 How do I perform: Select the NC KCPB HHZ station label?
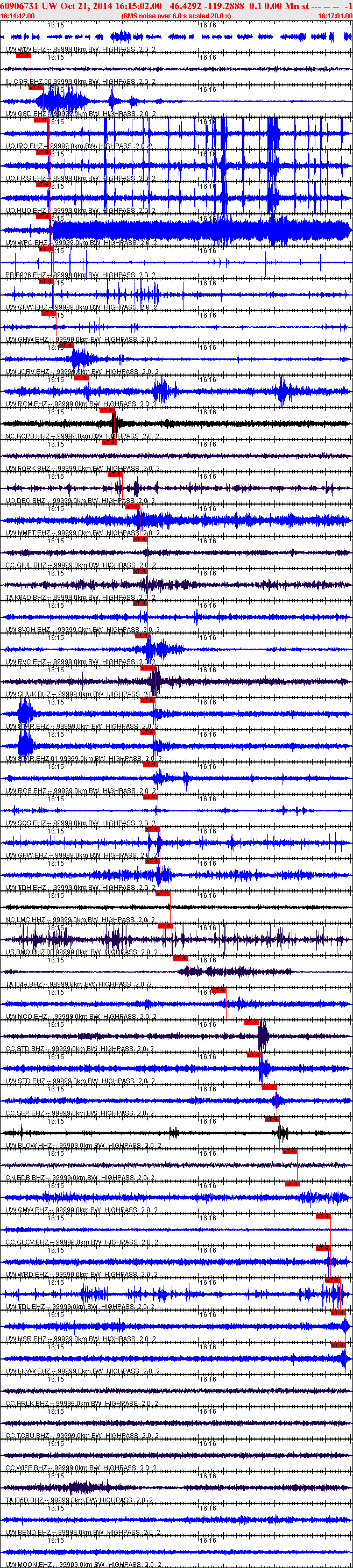click(82, 436)
